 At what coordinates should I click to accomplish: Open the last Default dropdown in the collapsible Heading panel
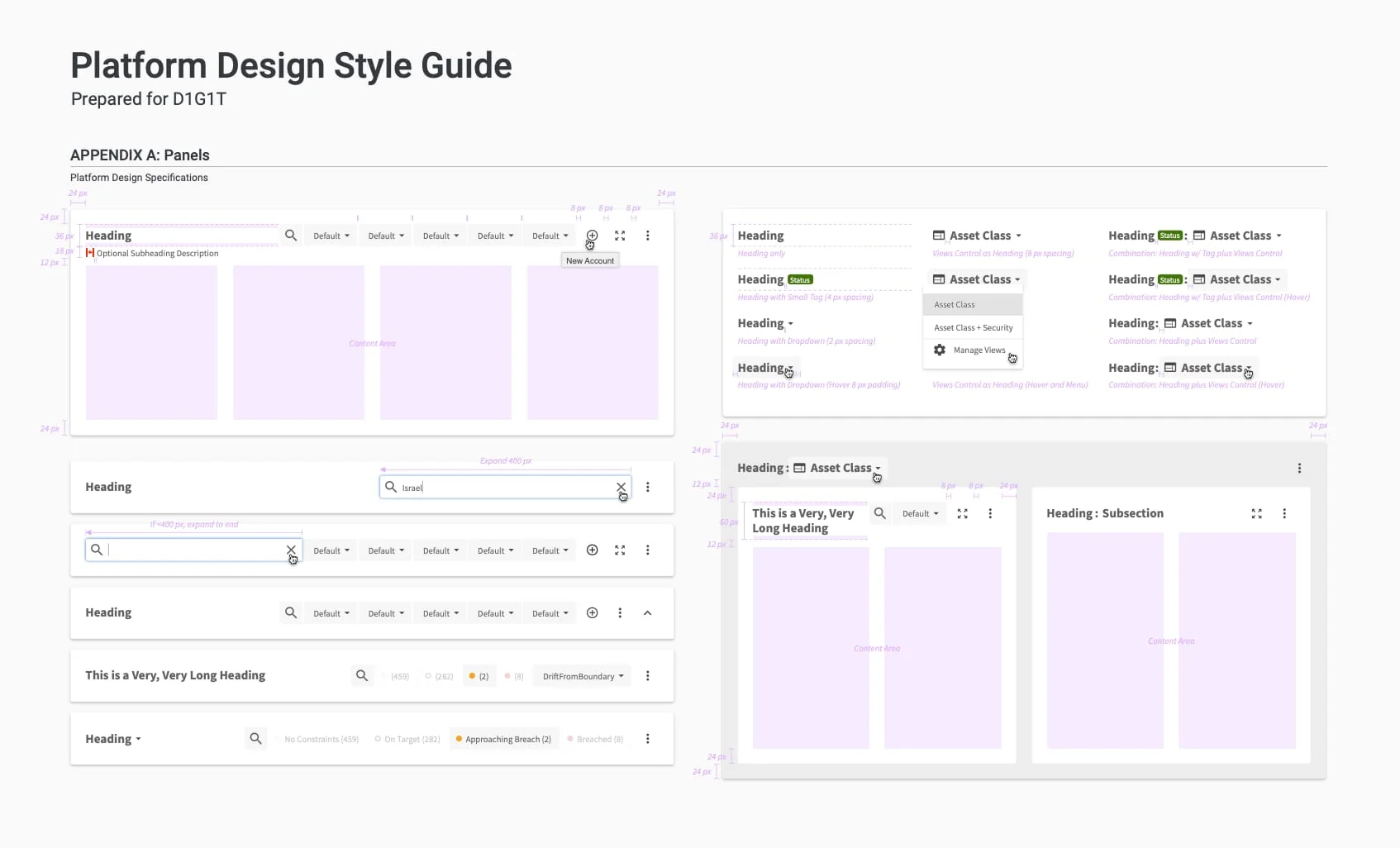click(x=550, y=613)
